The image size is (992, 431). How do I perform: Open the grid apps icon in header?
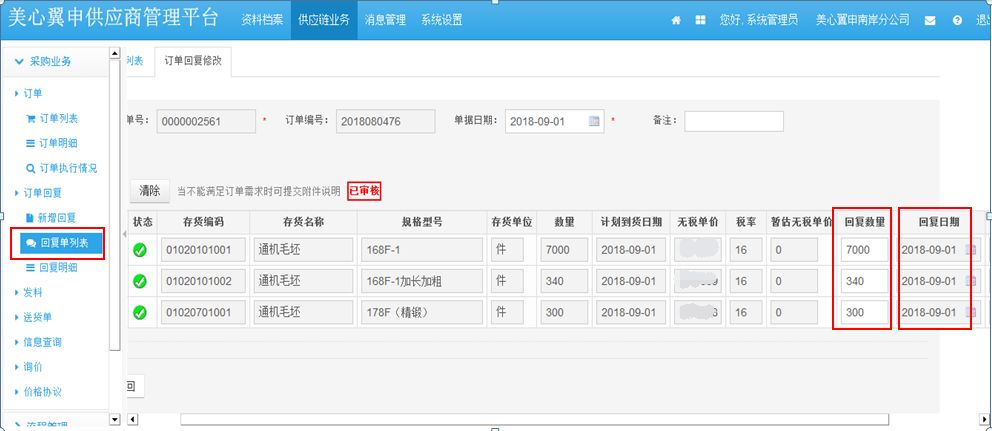click(x=700, y=20)
